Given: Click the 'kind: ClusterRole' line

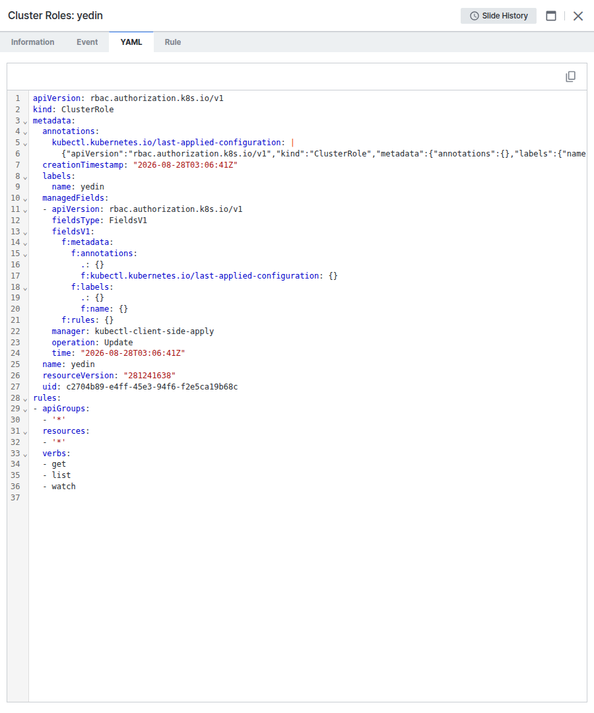Looking at the screenshot, I should [x=73, y=109].
